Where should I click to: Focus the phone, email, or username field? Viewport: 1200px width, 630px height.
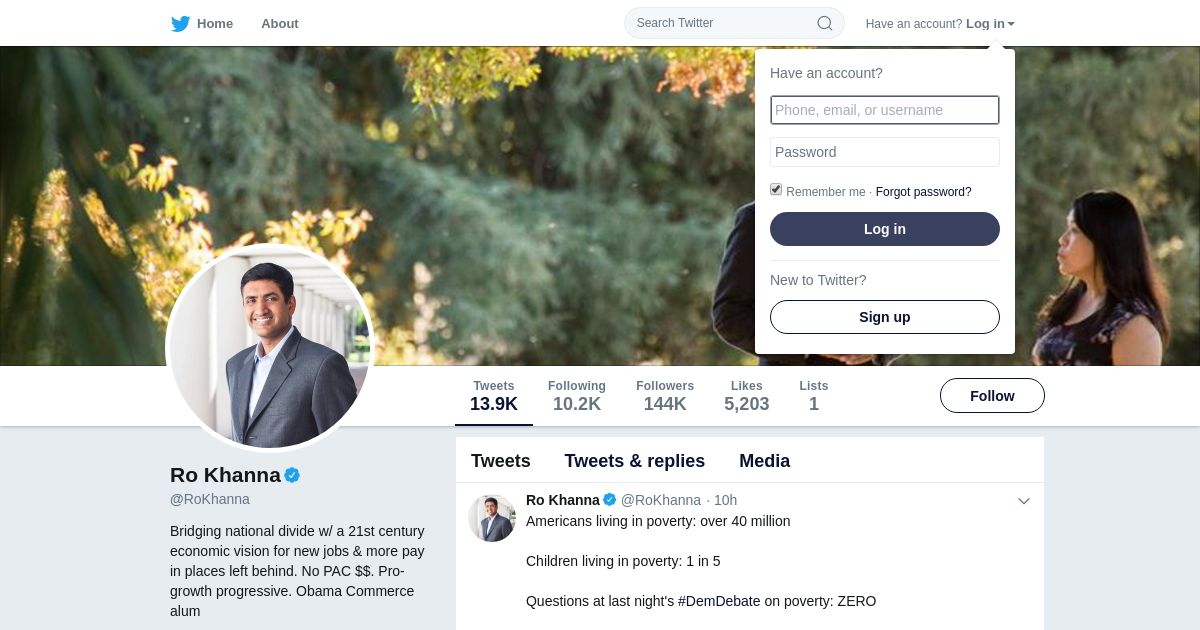(884, 110)
